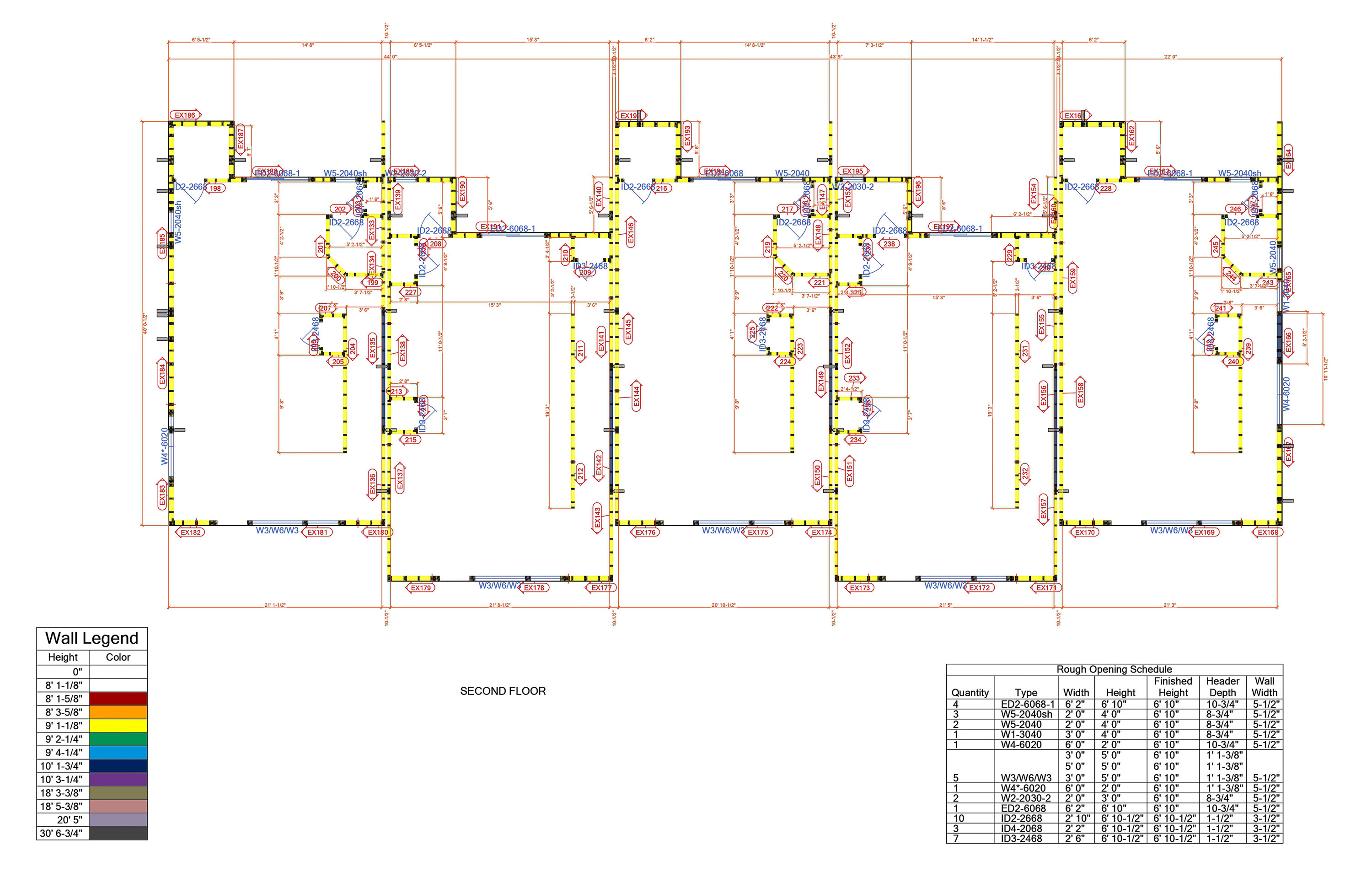Click the W1-3040 type cell
This screenshot has width=1372, height=888.
tap(1021, 735)
